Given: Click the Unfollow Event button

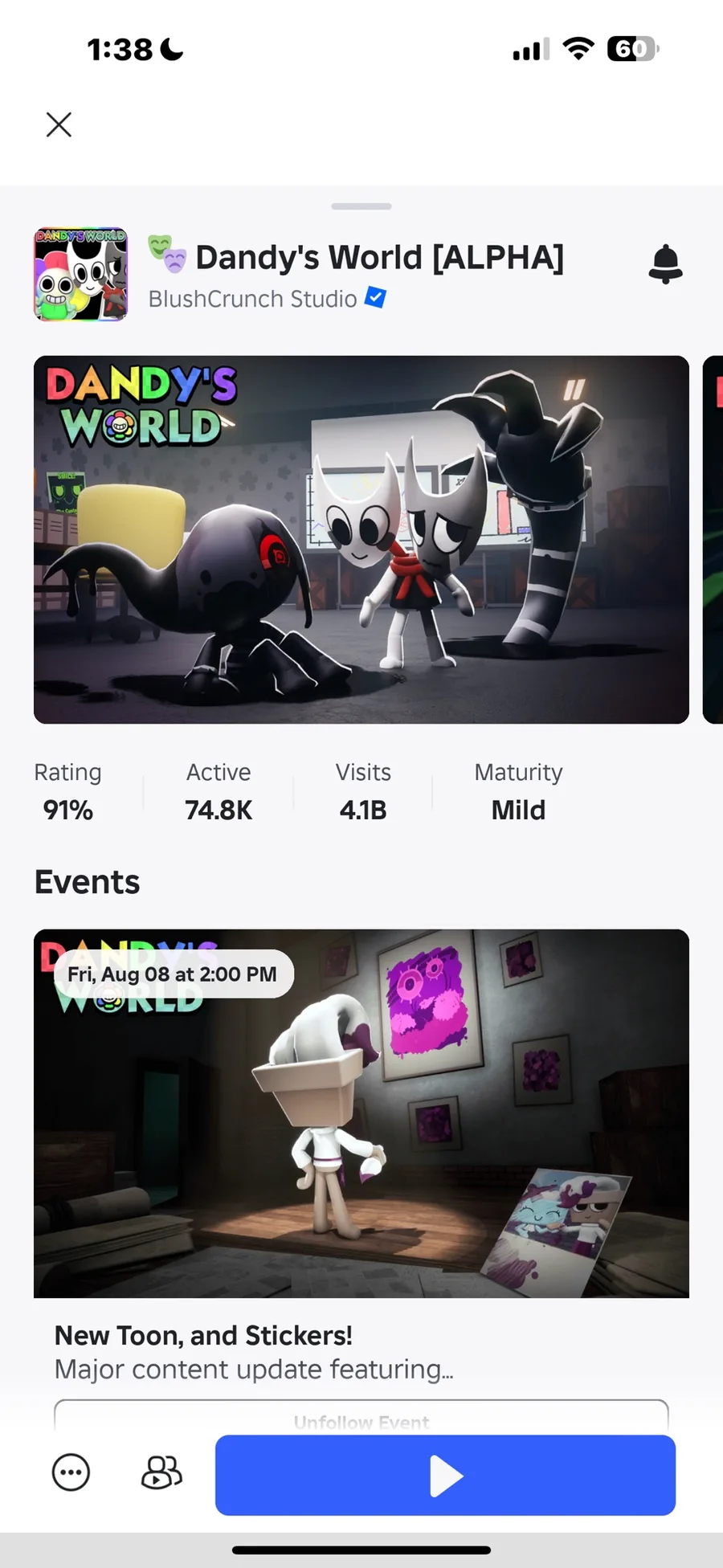Looking at the screenshot, I should tap(361, 1417).
